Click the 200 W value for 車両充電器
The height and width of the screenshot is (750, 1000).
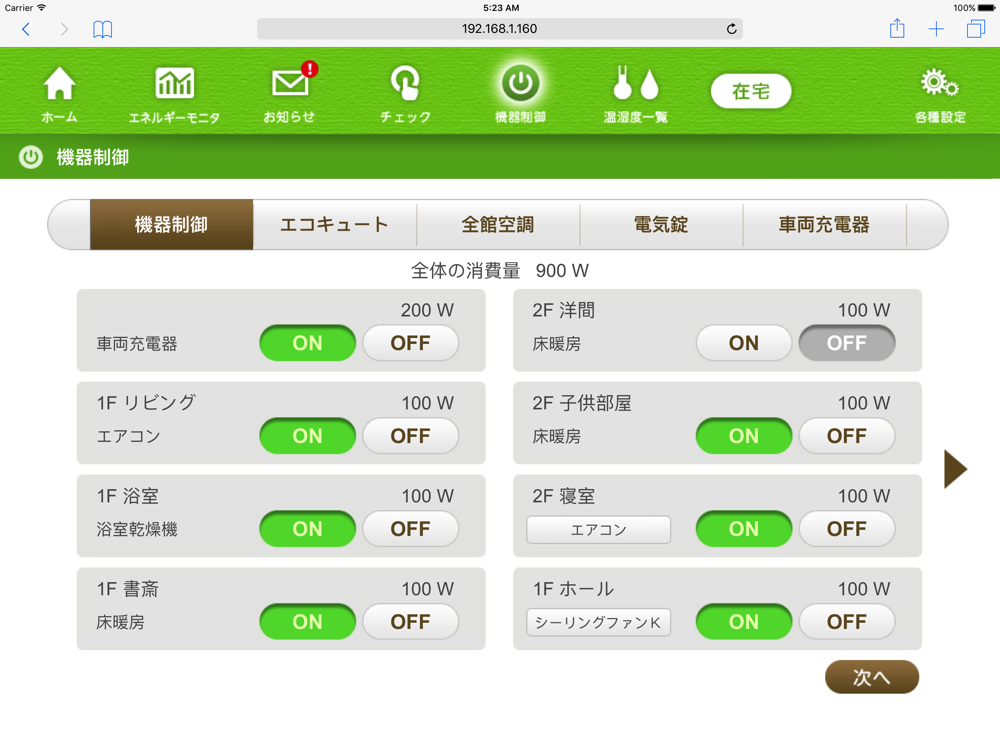(x=427, y=311)
